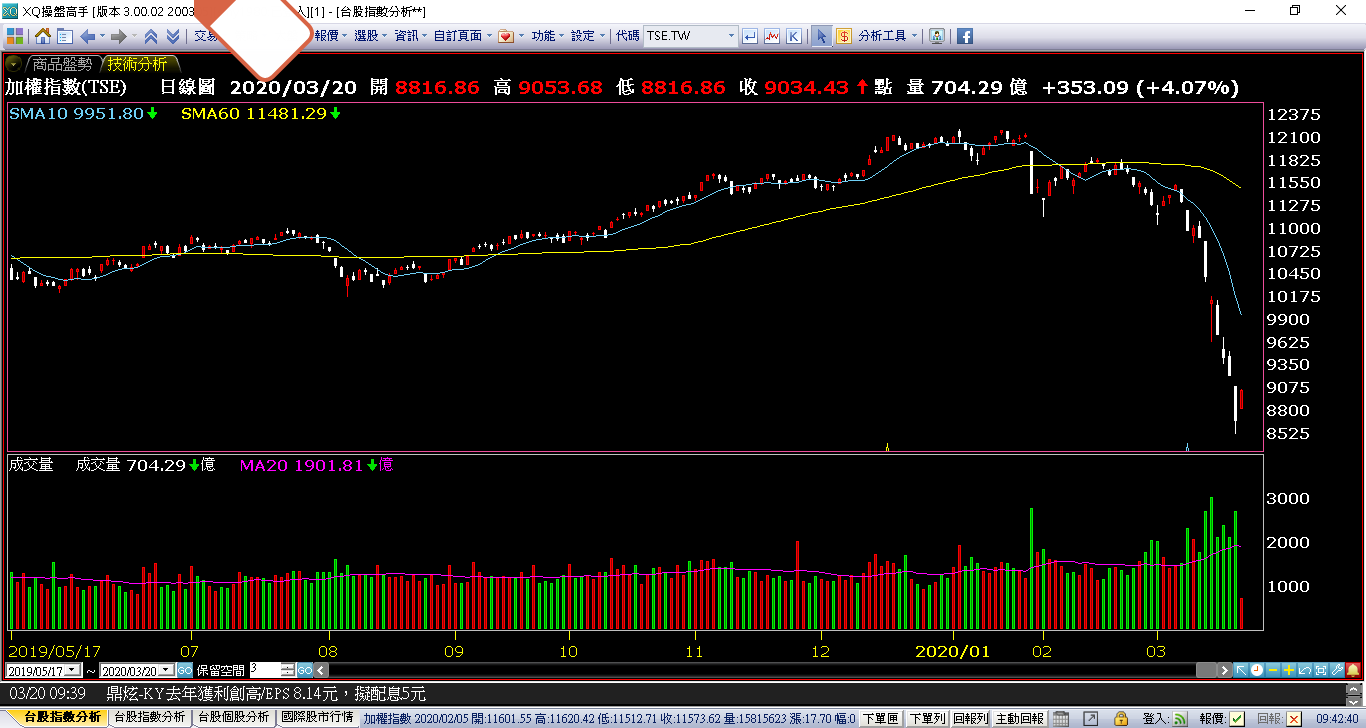Click the 下單匣 button

[880, 718]
